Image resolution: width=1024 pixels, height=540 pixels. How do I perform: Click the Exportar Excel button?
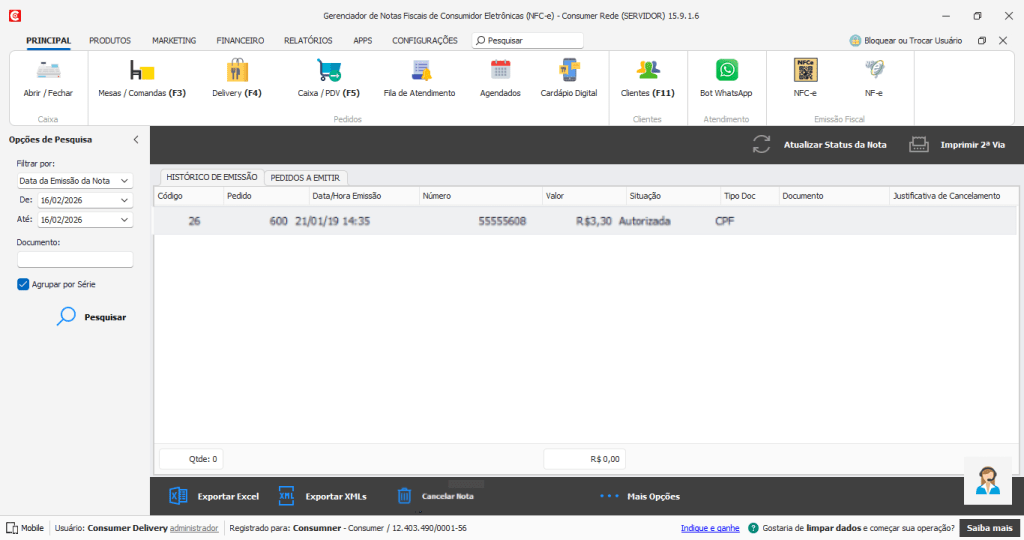pos(214,496)
